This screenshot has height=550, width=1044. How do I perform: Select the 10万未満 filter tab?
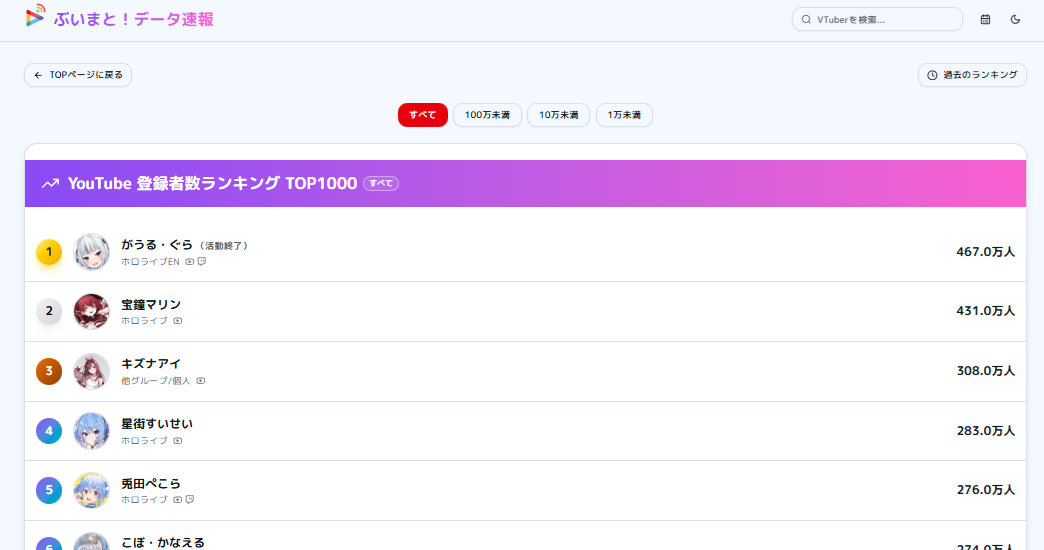tap(559, 115)
